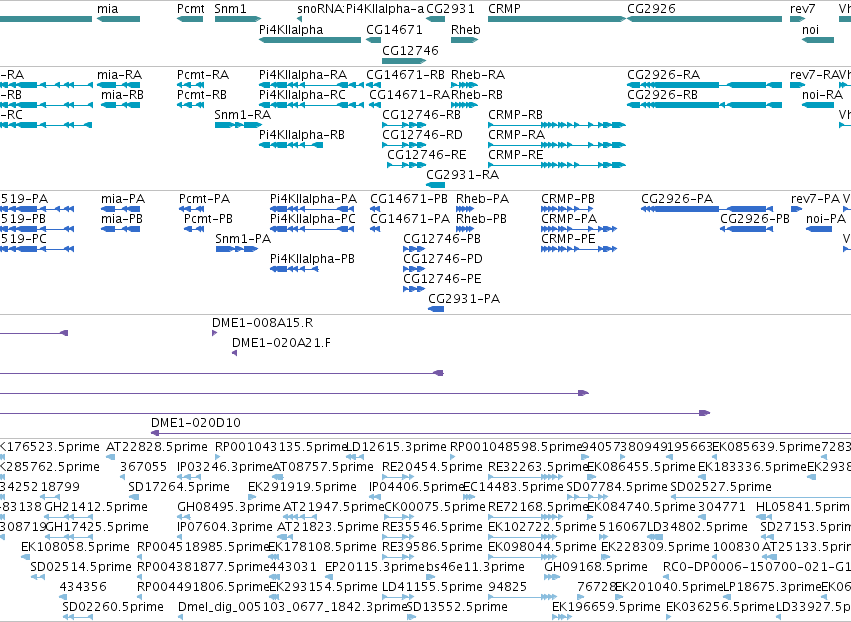
Task: Select Pi4KIIalpha-RA transcript label
Action: click(x=303, y=74)
